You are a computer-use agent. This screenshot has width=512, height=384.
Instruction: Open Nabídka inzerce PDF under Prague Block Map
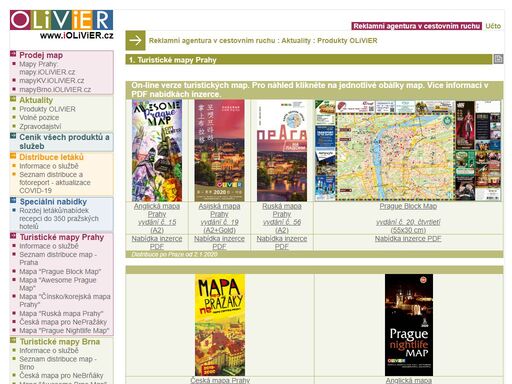tap(408, 239)
